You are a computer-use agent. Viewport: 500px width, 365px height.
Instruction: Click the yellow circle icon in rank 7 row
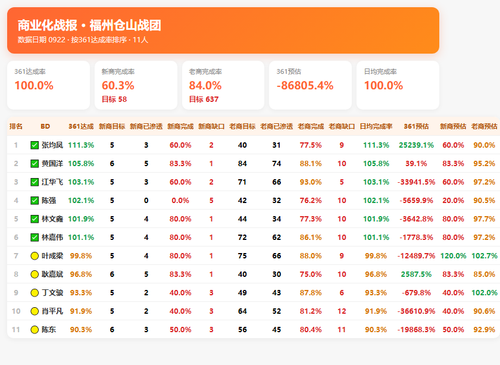point(35,256)
